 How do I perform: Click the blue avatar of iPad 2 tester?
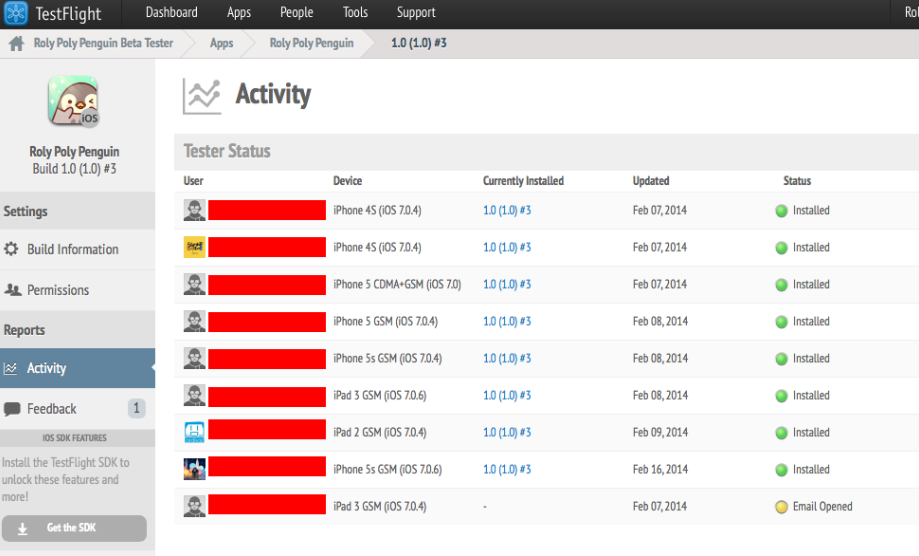pos(195,432)
